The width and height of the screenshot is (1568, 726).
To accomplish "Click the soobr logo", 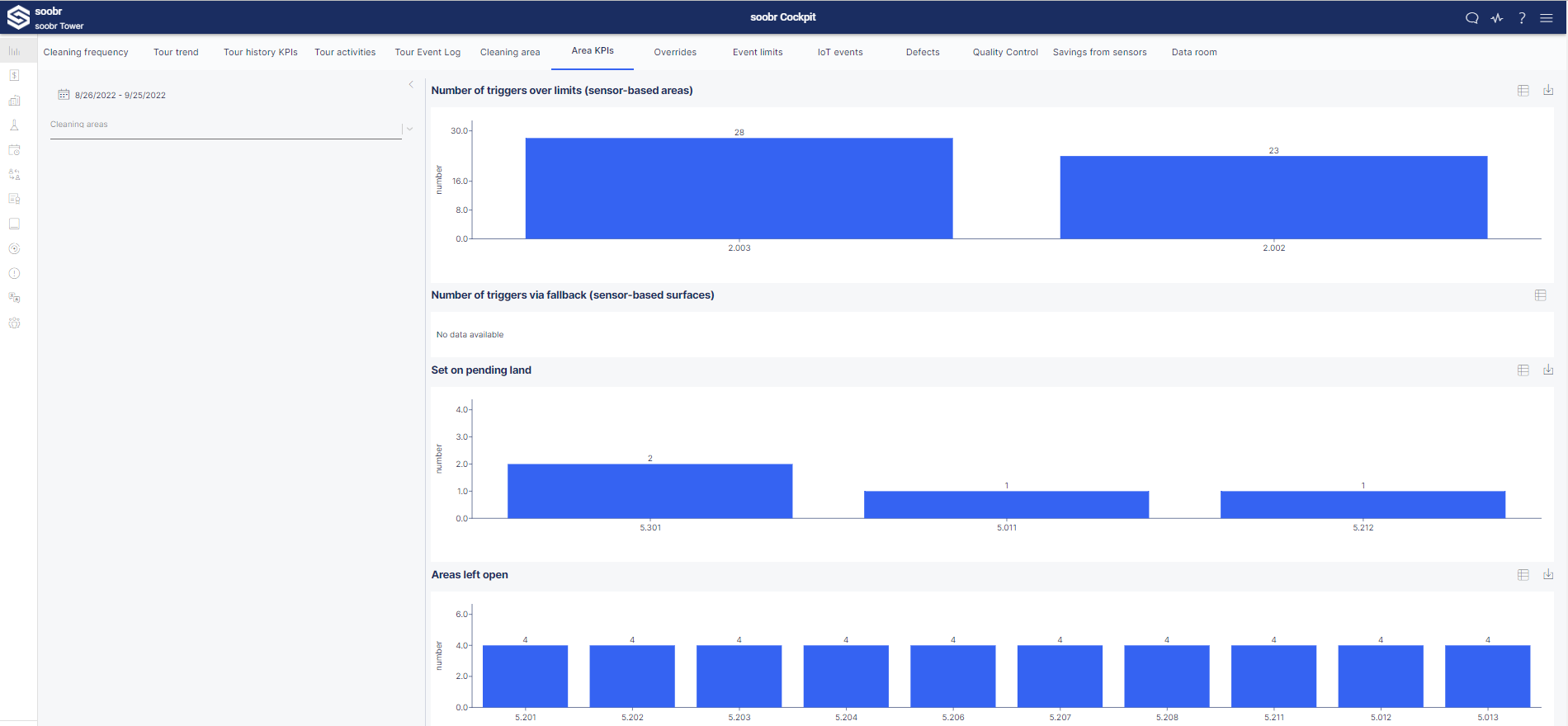I will click(x=18, y=17).
